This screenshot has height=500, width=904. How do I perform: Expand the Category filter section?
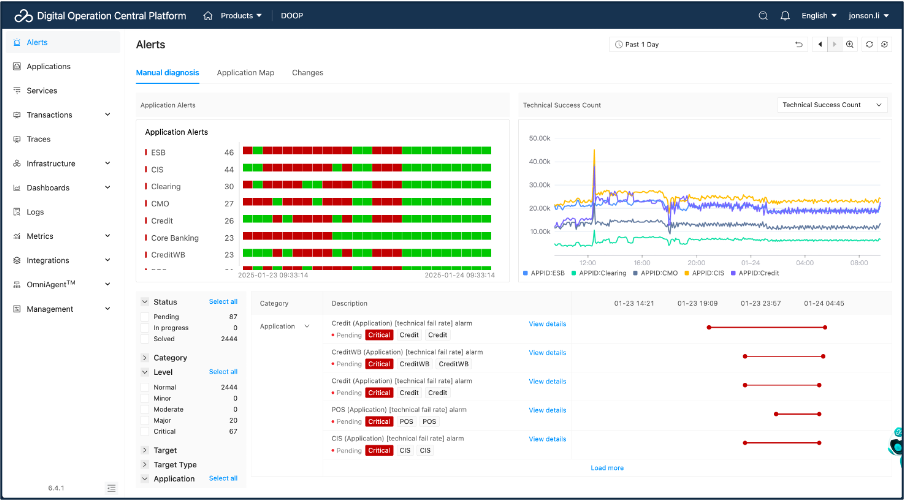145,357
